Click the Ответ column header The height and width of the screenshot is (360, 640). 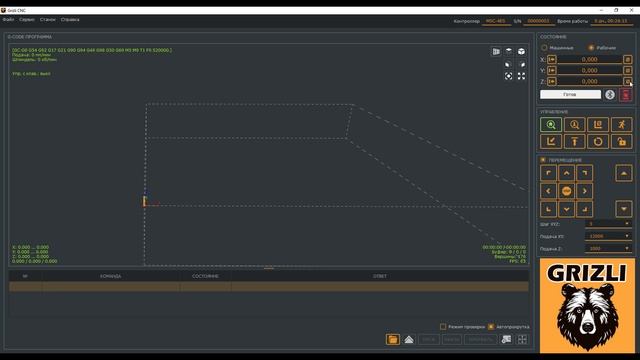(380, 276)
